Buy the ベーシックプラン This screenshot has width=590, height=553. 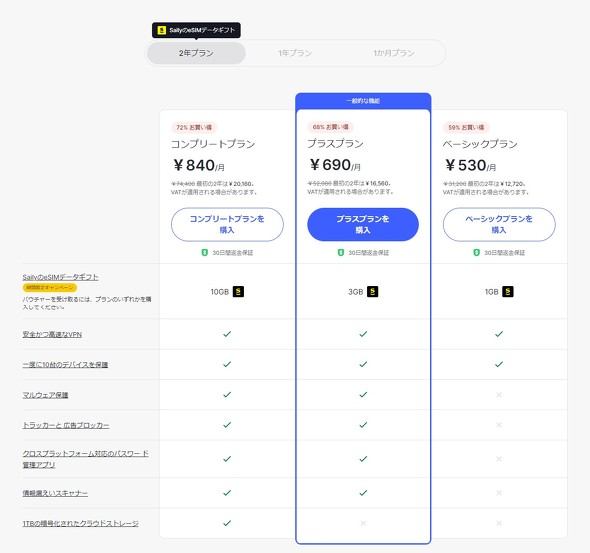click(x=499, y=225)
